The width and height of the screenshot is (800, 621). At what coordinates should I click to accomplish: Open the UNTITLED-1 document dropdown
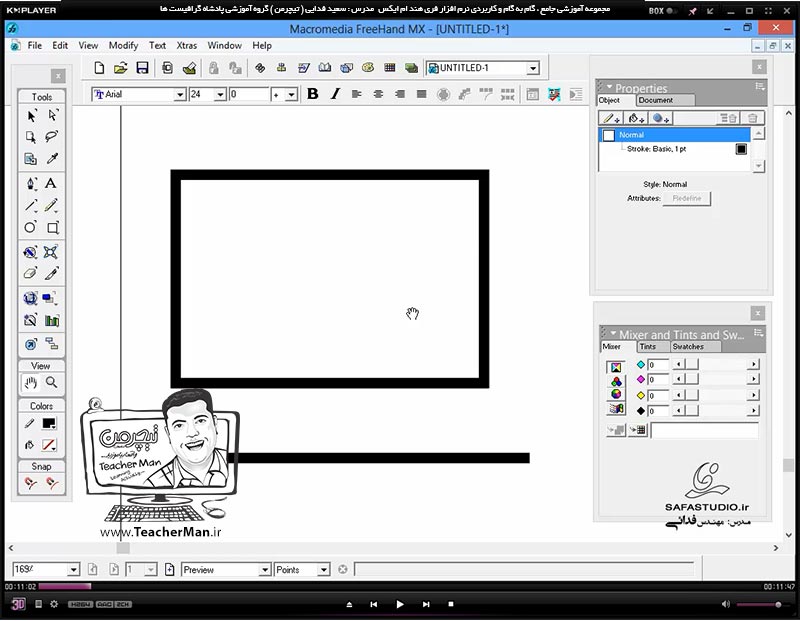click(x=533, y=68)
